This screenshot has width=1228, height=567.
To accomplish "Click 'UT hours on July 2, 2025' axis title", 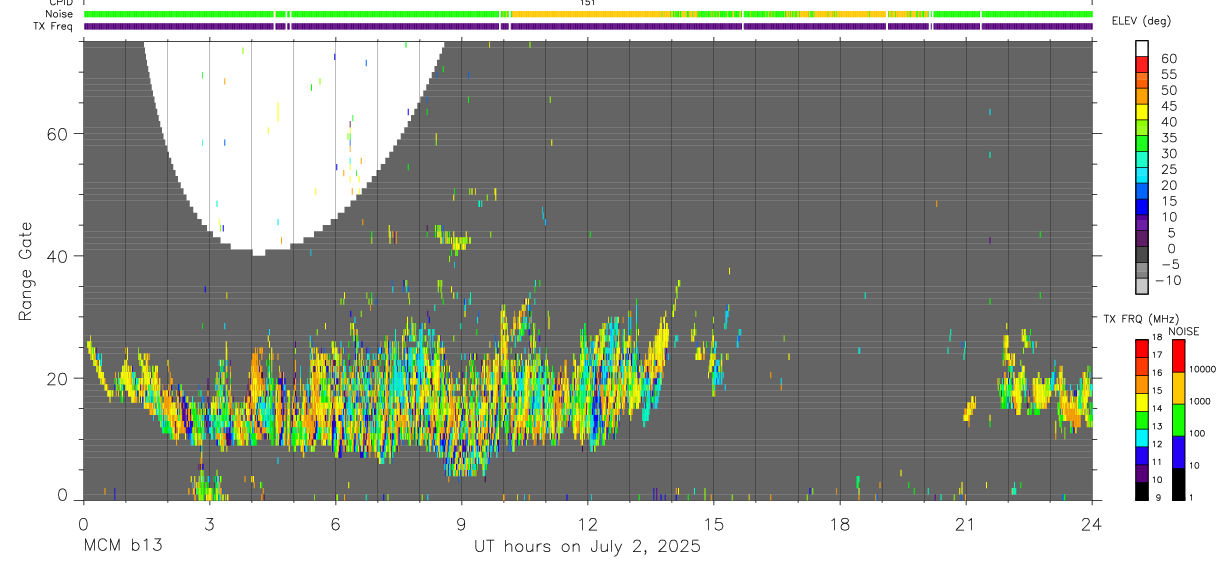I will coord(587,547).
